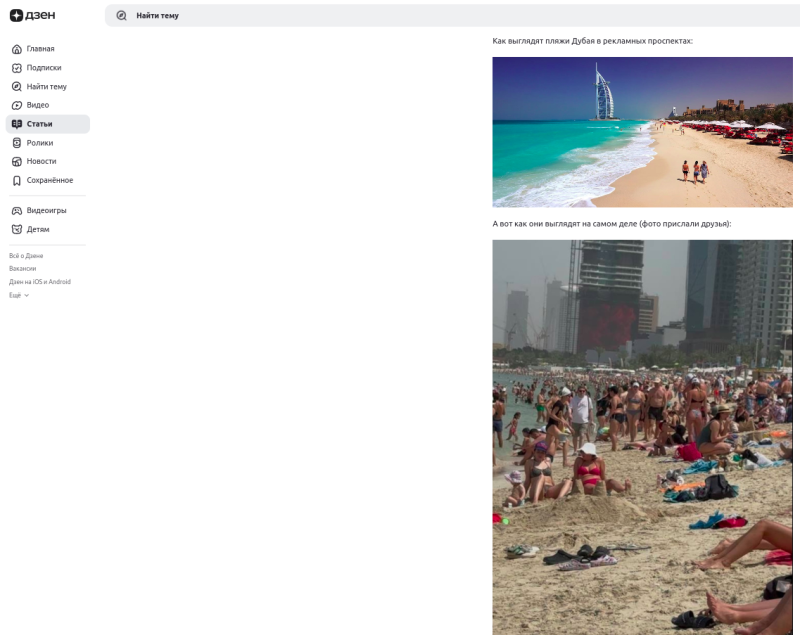The height and width of the screenshot is (635, 800).
Task: Click the Ролики sidebar icon
Action: tap(17, 143)
